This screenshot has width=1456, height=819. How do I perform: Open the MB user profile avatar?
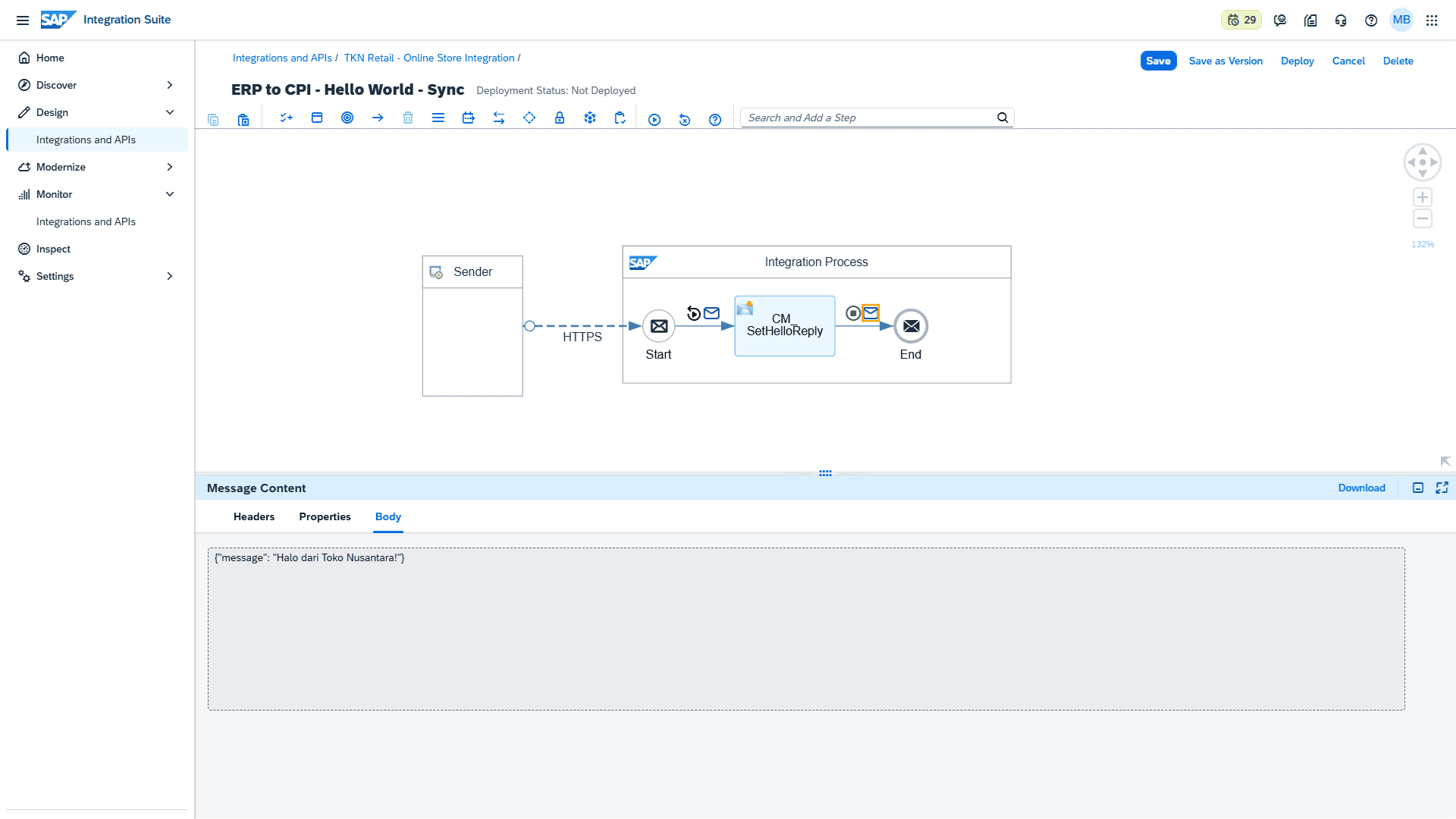pyautogui.click(x=1401, y=20)
